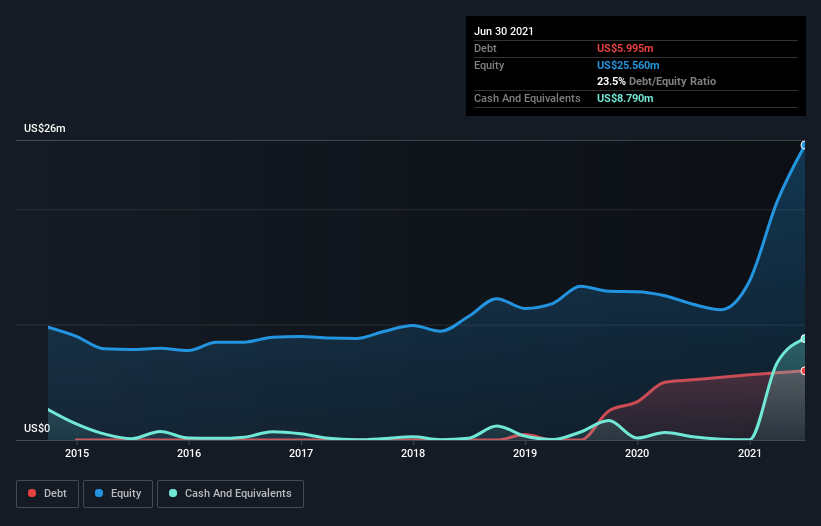Click the US$5.995m debt value
This screenshot has height=526, width=821.
(x=625, y=48)
